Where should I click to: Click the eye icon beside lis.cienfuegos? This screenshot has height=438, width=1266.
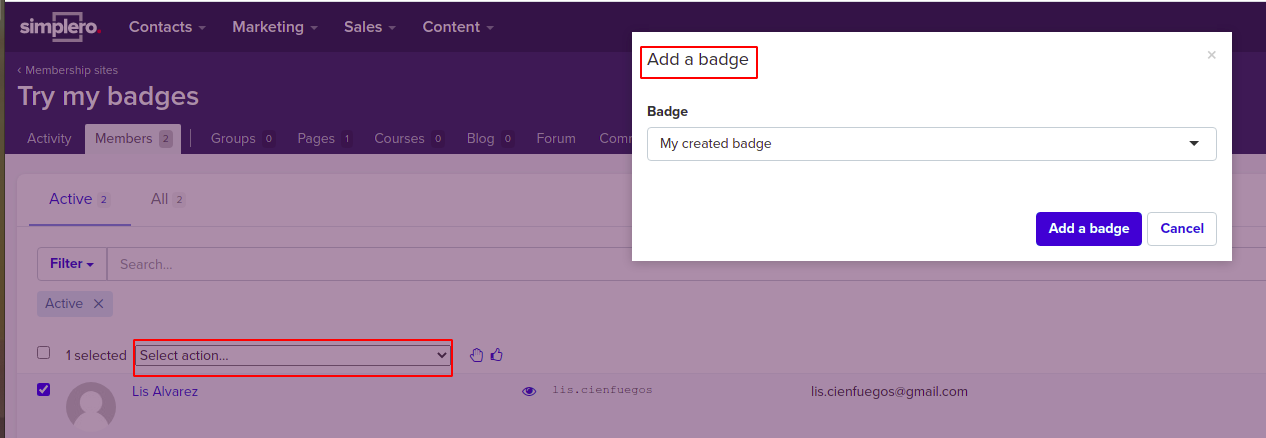point(529,392)
